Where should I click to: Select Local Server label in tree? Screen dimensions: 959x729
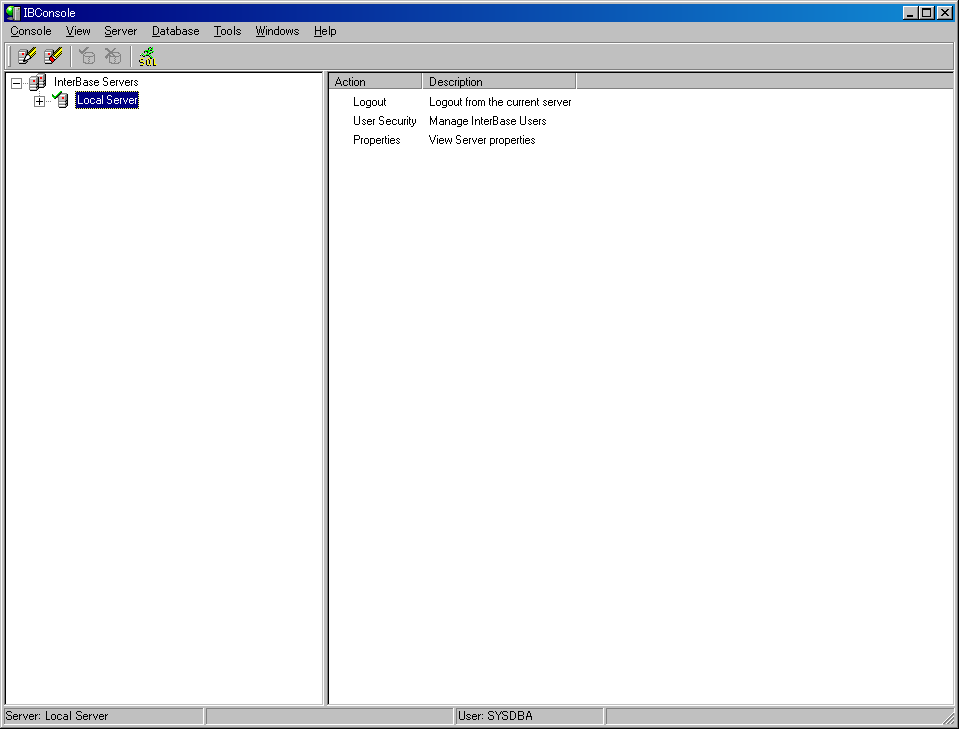[107, 100]
